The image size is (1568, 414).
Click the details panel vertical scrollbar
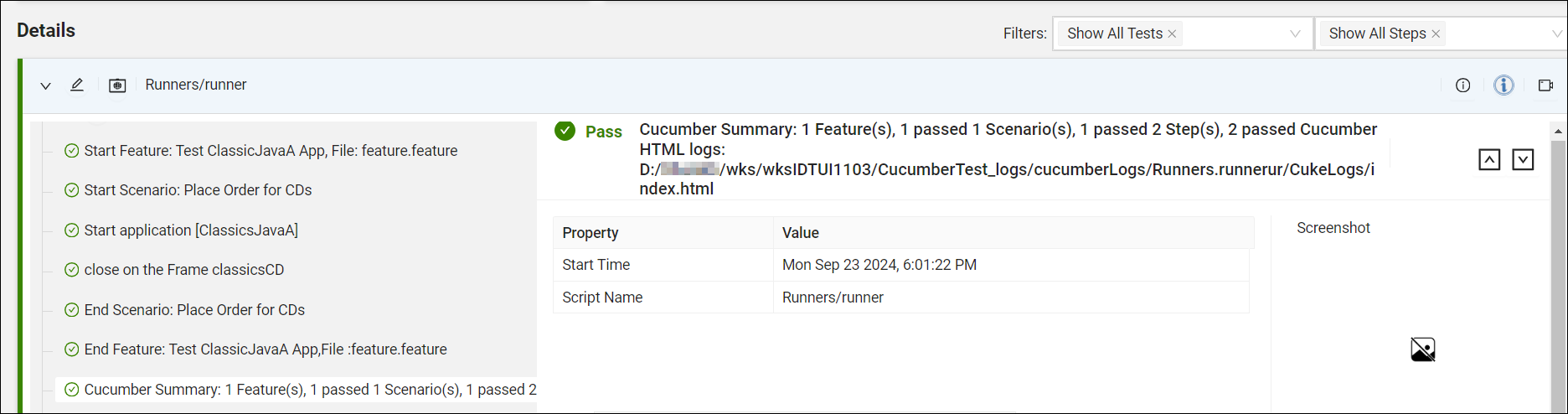point(1558,268)
